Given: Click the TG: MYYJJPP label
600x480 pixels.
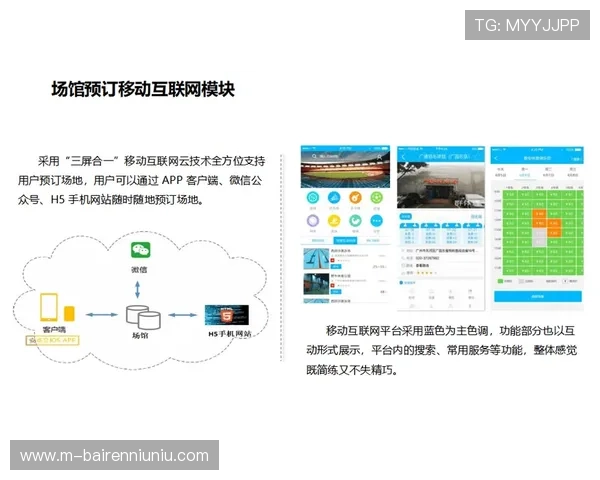Looking at the screenshot, I should coord(526,25).
